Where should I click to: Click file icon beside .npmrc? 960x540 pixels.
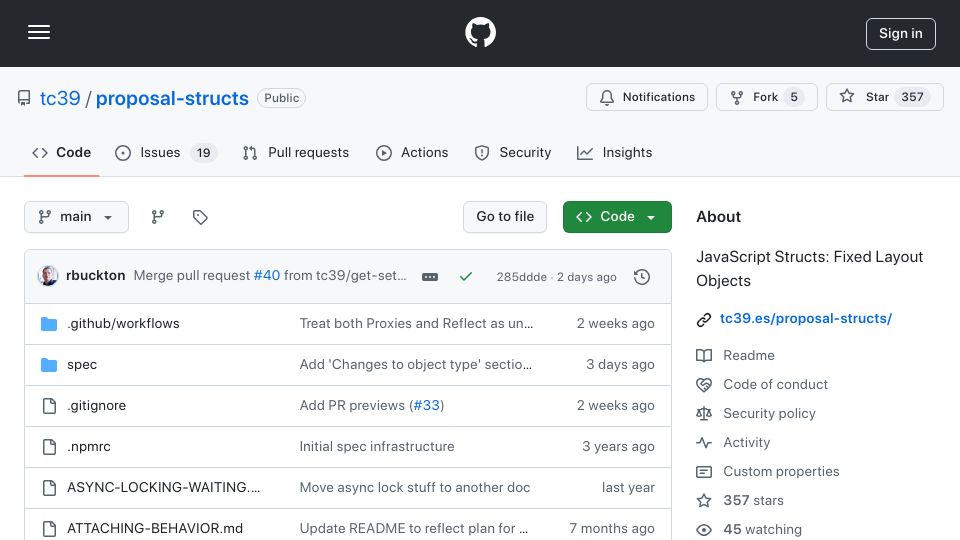coord(49,446)
